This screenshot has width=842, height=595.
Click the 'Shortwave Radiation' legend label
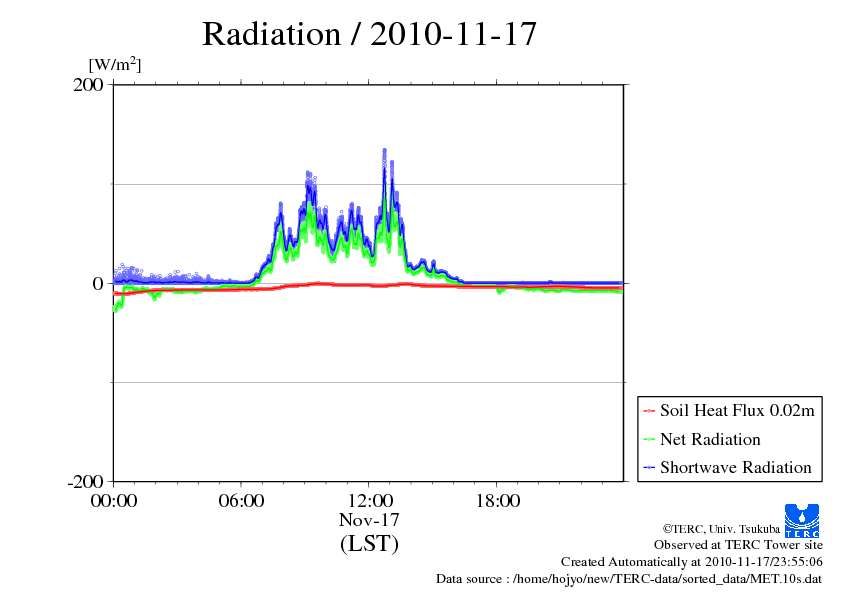click(736, 467)
